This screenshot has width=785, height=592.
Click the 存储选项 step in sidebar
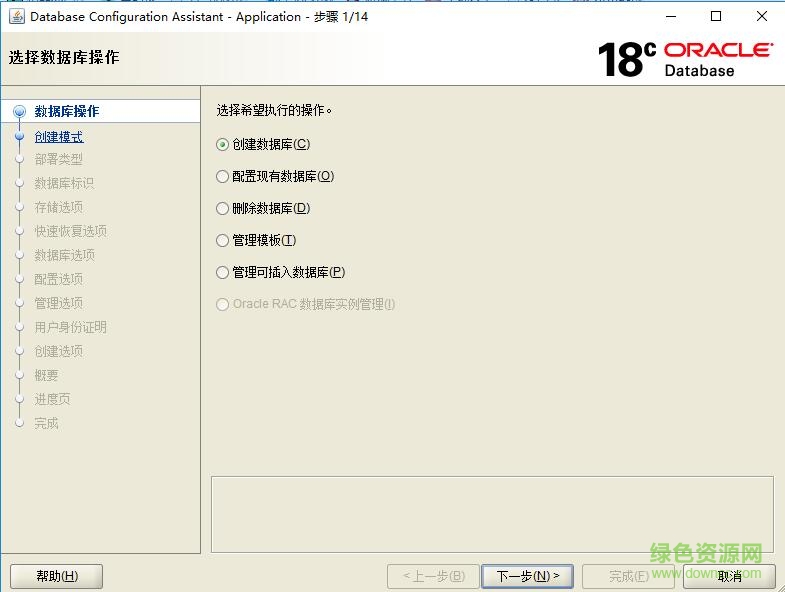tap(59, 207)
